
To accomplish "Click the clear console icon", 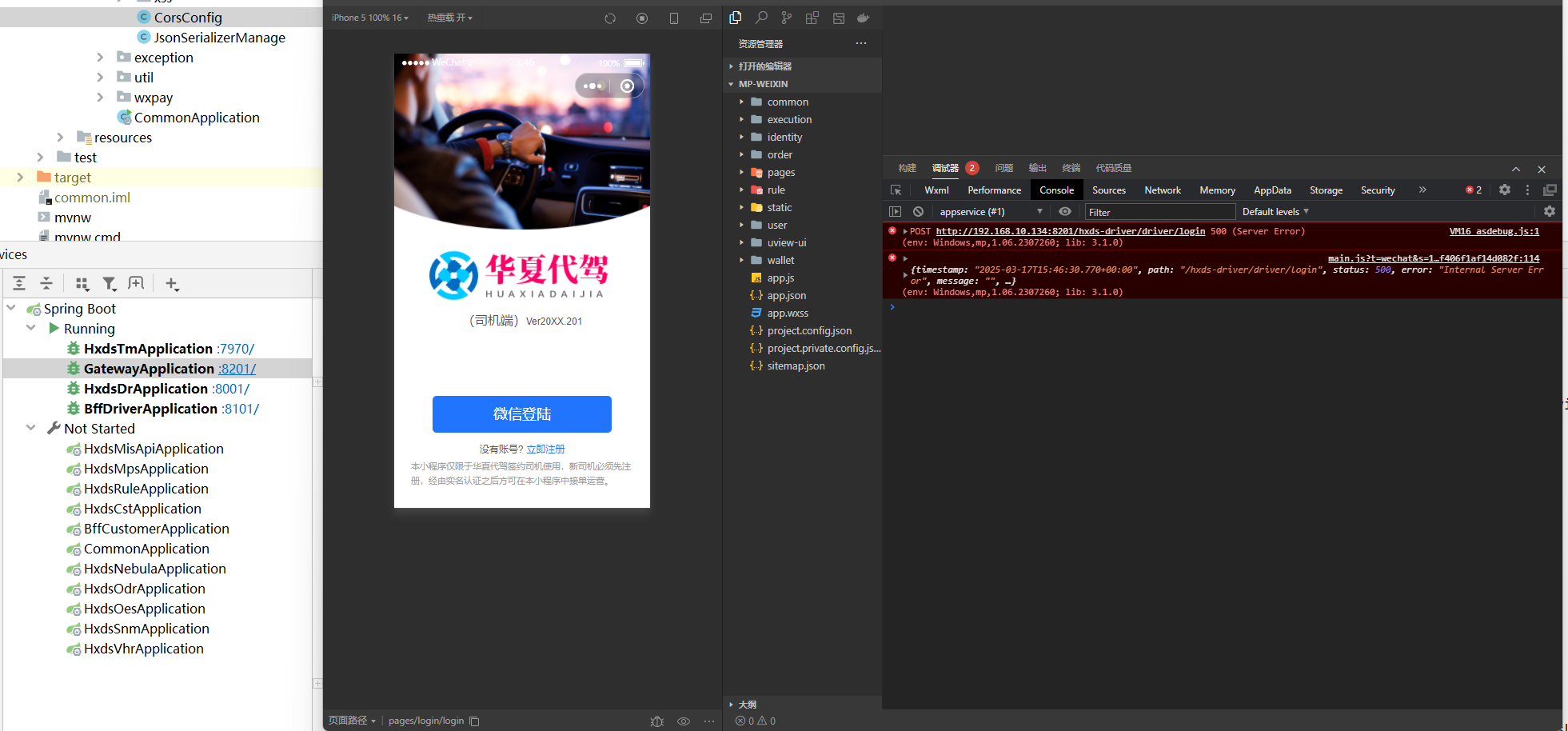I will pyautogui.click(x=919, y=212).
